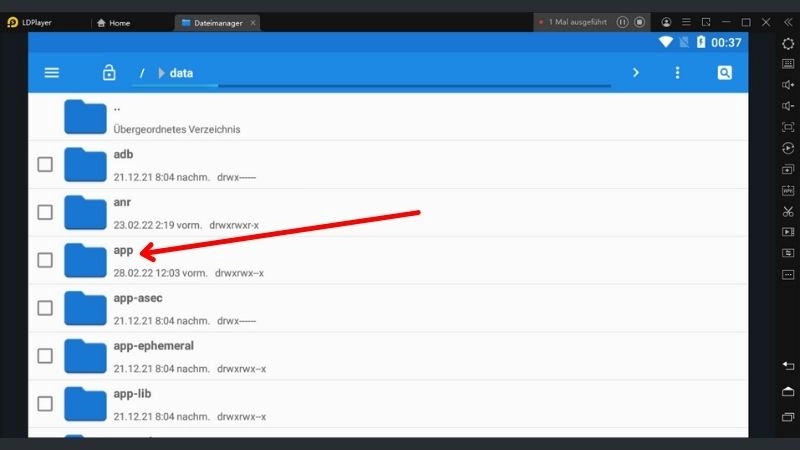Tick the app folder checkbox
Image resolution: width=800 pixels, height=450 pixels.
tap(45, 260)
